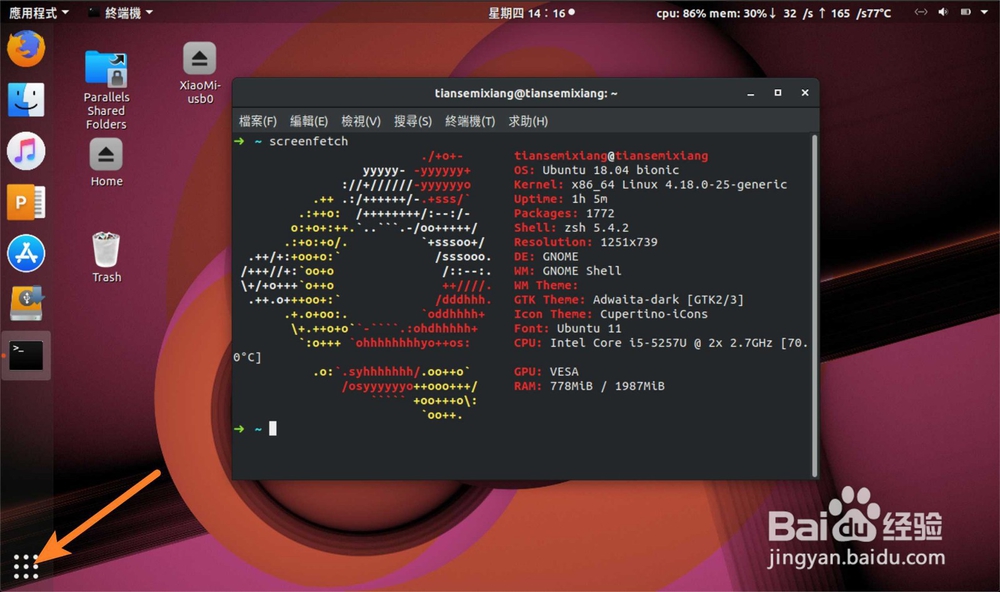1000x592 pixels.
Task: Open the system menu arrow at top right
Action: tap(984, 12)
